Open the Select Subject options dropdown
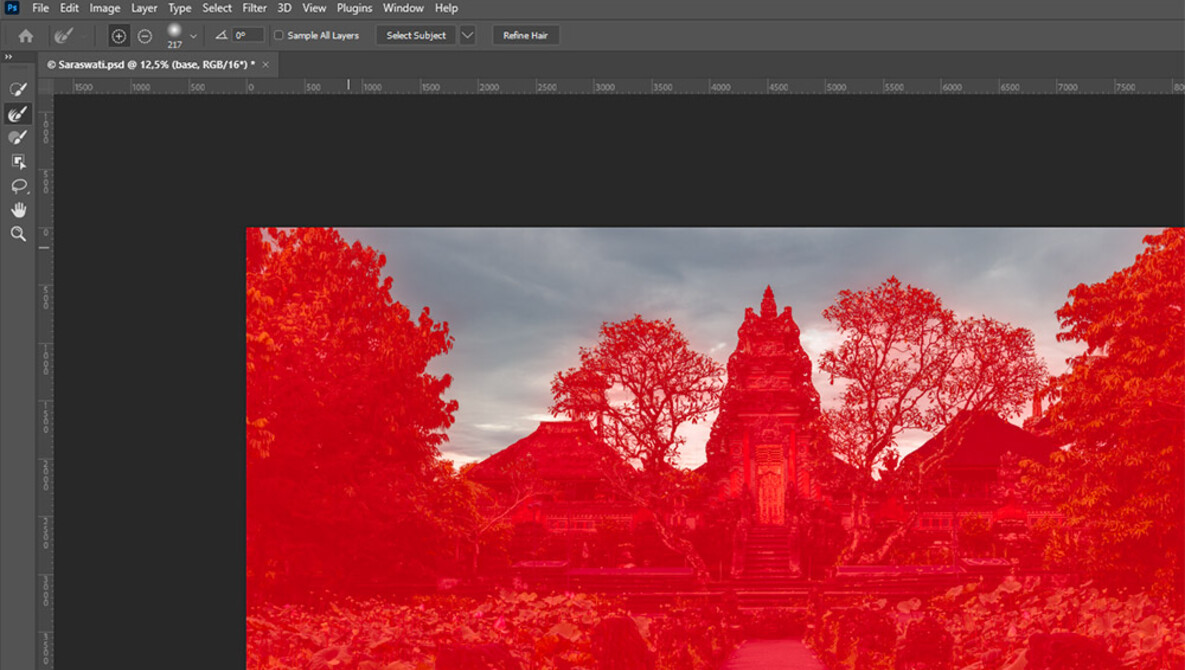The width and height of the screenshot is (1185, 670). coord(464,34)
